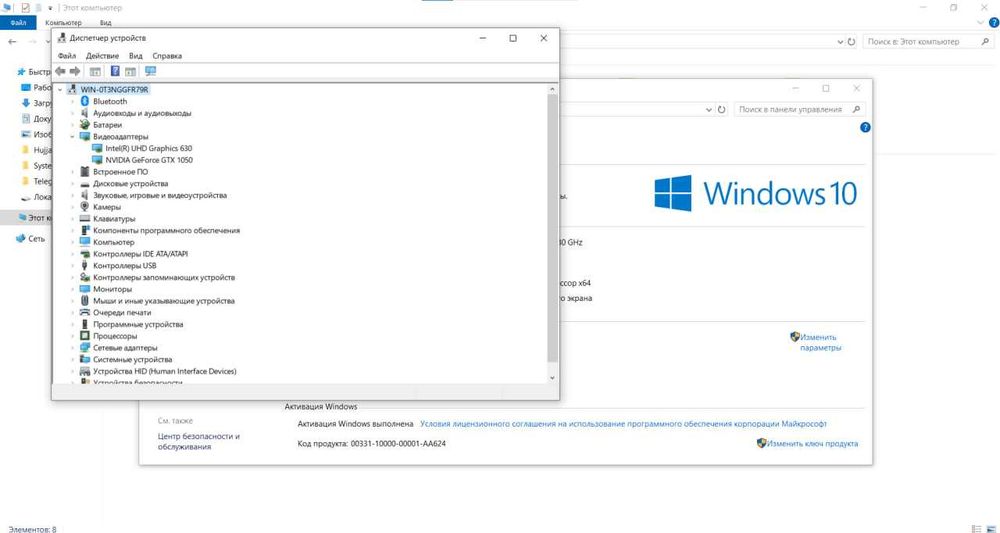Image resolution: width=1000 pixels, height=533 pixels.
Task: Open the Microsoft license terms link
Action: click(x=623, y=423)
